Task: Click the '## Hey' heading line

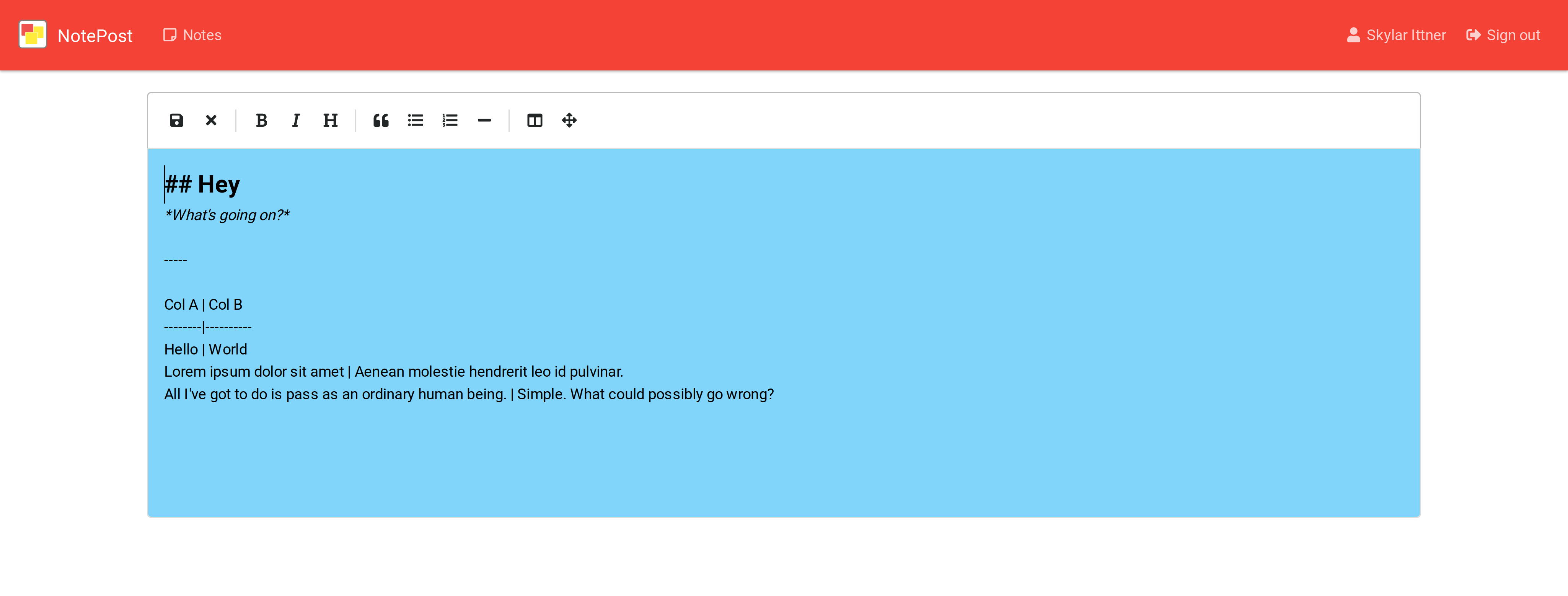Action: click(x=202, y=185)
